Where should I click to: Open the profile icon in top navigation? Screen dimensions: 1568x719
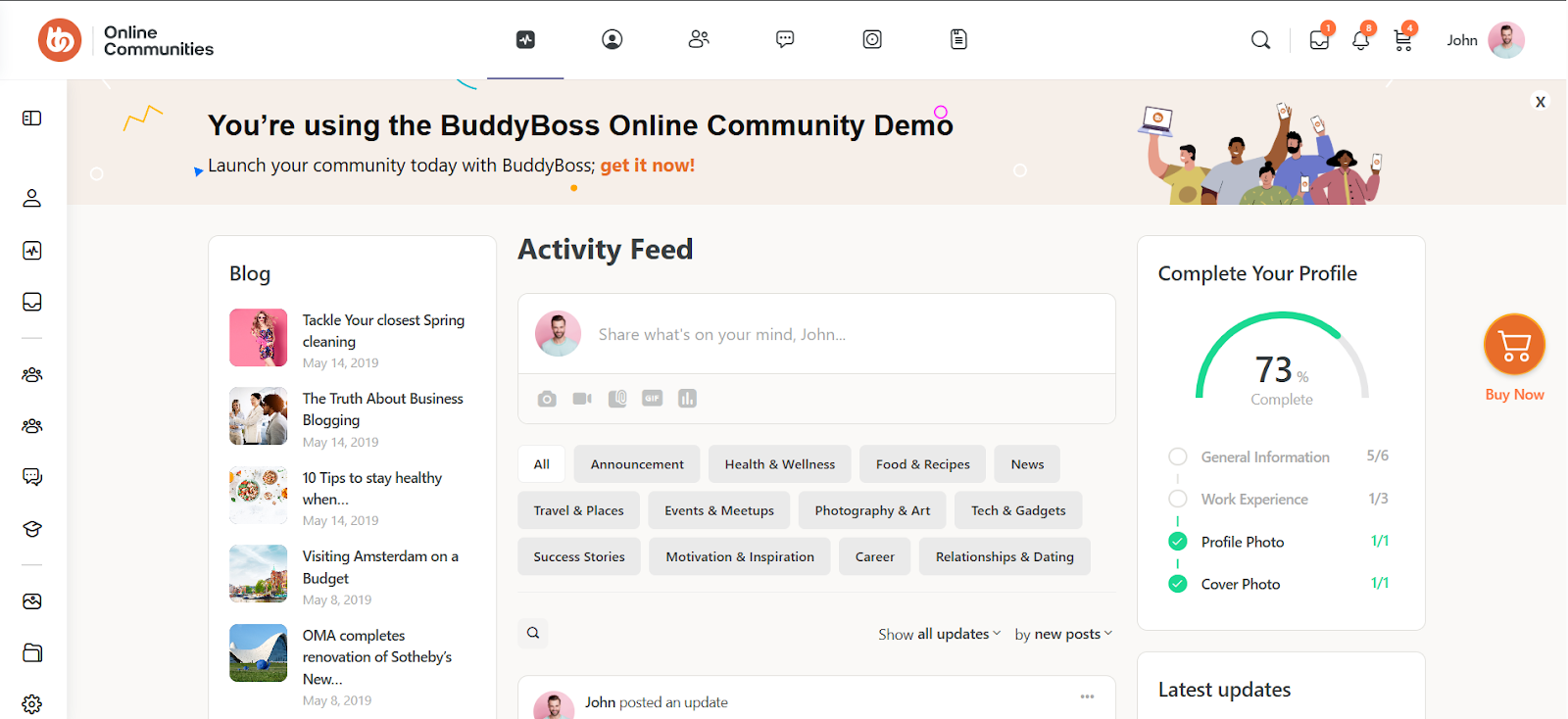[x=612, y=39]
